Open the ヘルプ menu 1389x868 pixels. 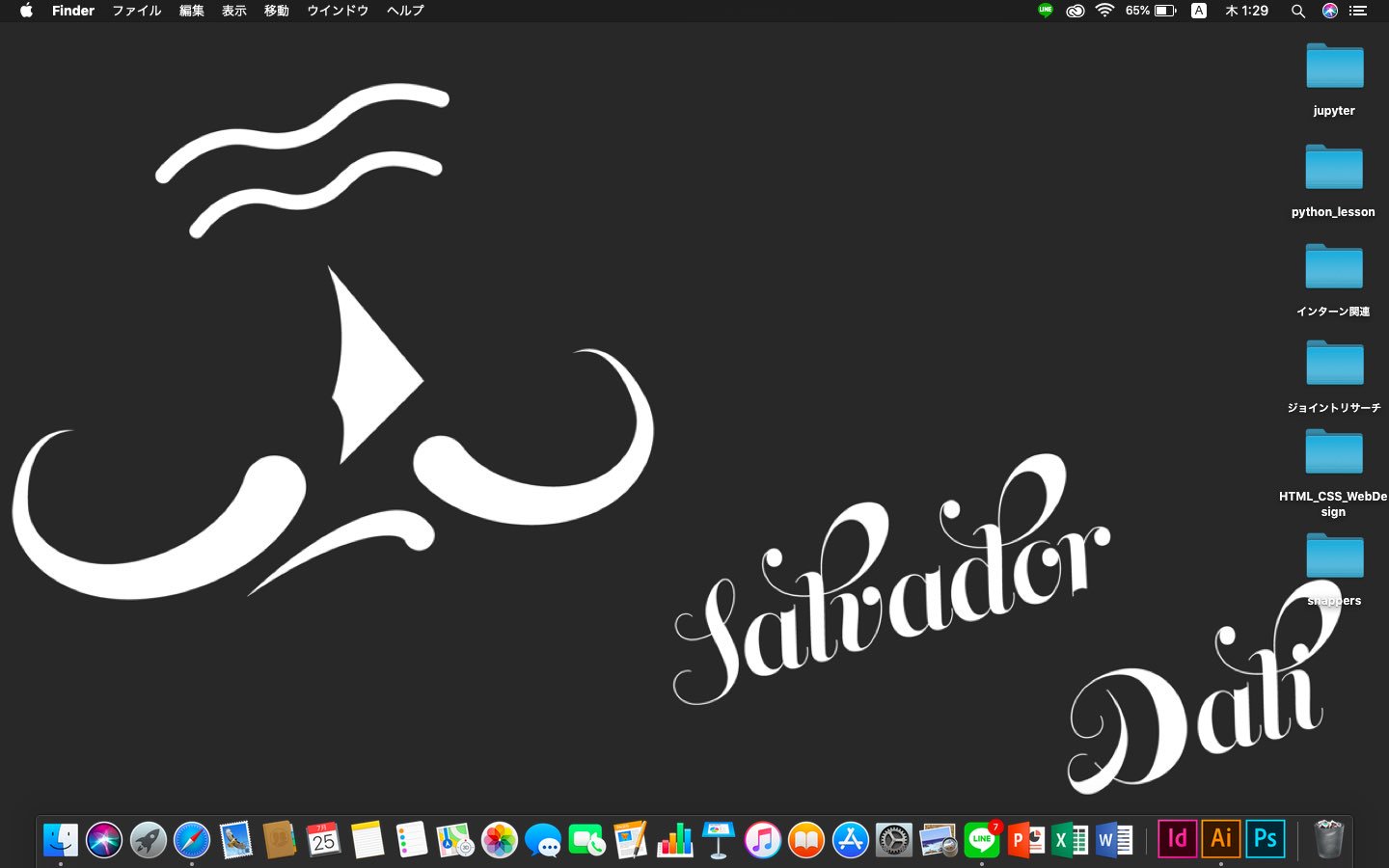pos(405,11)
